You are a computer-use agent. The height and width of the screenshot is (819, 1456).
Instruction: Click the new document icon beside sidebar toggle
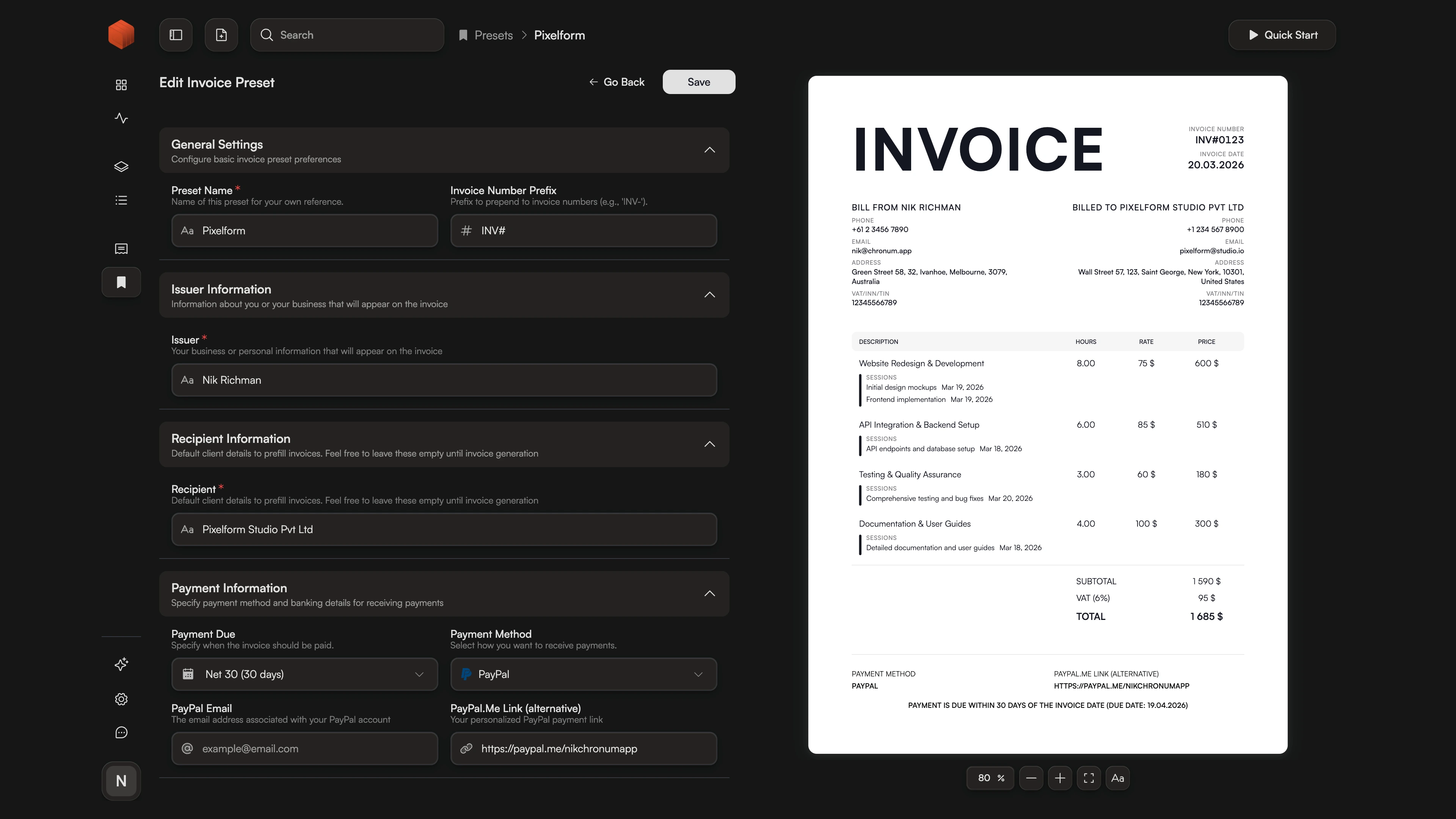point(221,35)
